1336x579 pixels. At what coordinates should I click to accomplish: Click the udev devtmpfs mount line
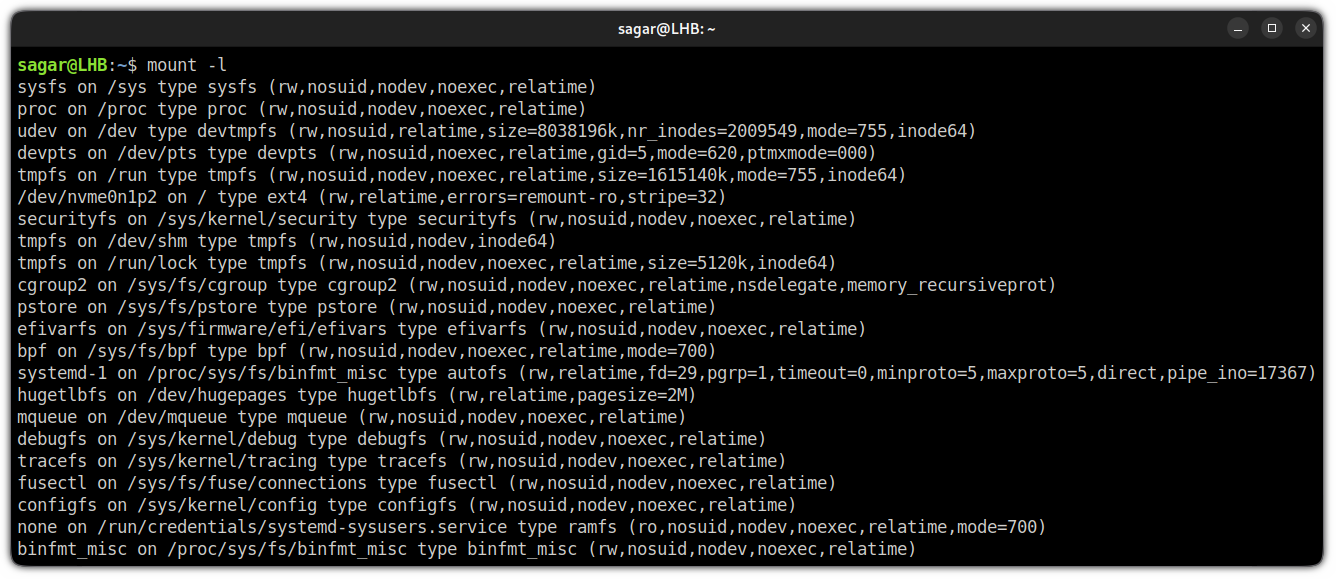(497, 131)
